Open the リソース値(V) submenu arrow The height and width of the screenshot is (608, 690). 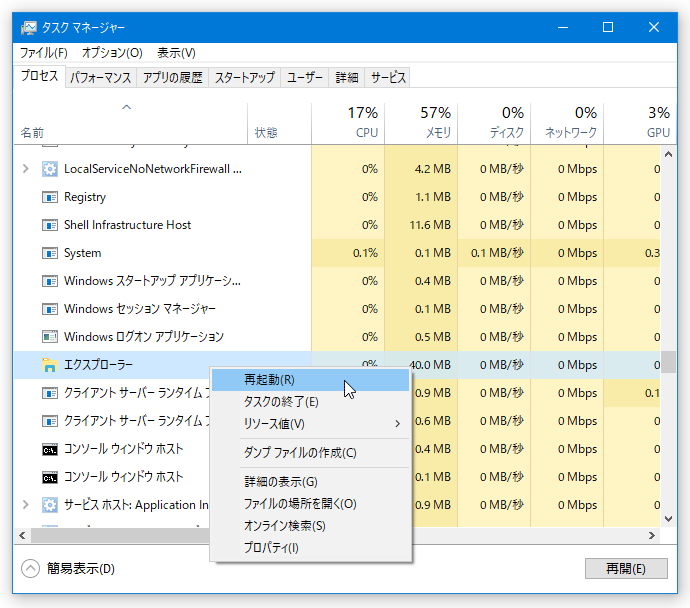(397, 424)
